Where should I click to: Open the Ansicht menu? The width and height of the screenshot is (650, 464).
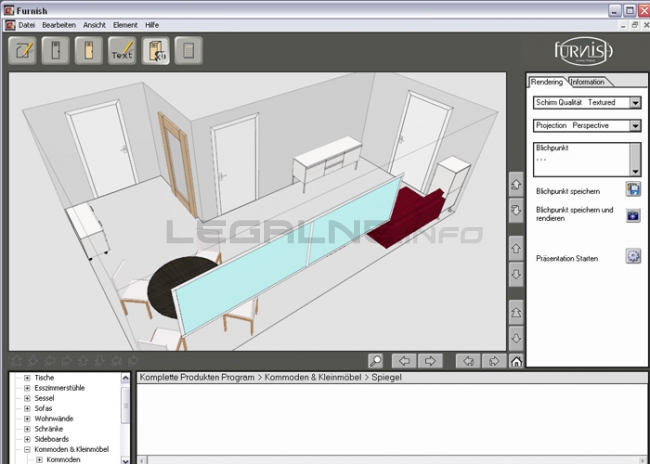tap(95, 25)
